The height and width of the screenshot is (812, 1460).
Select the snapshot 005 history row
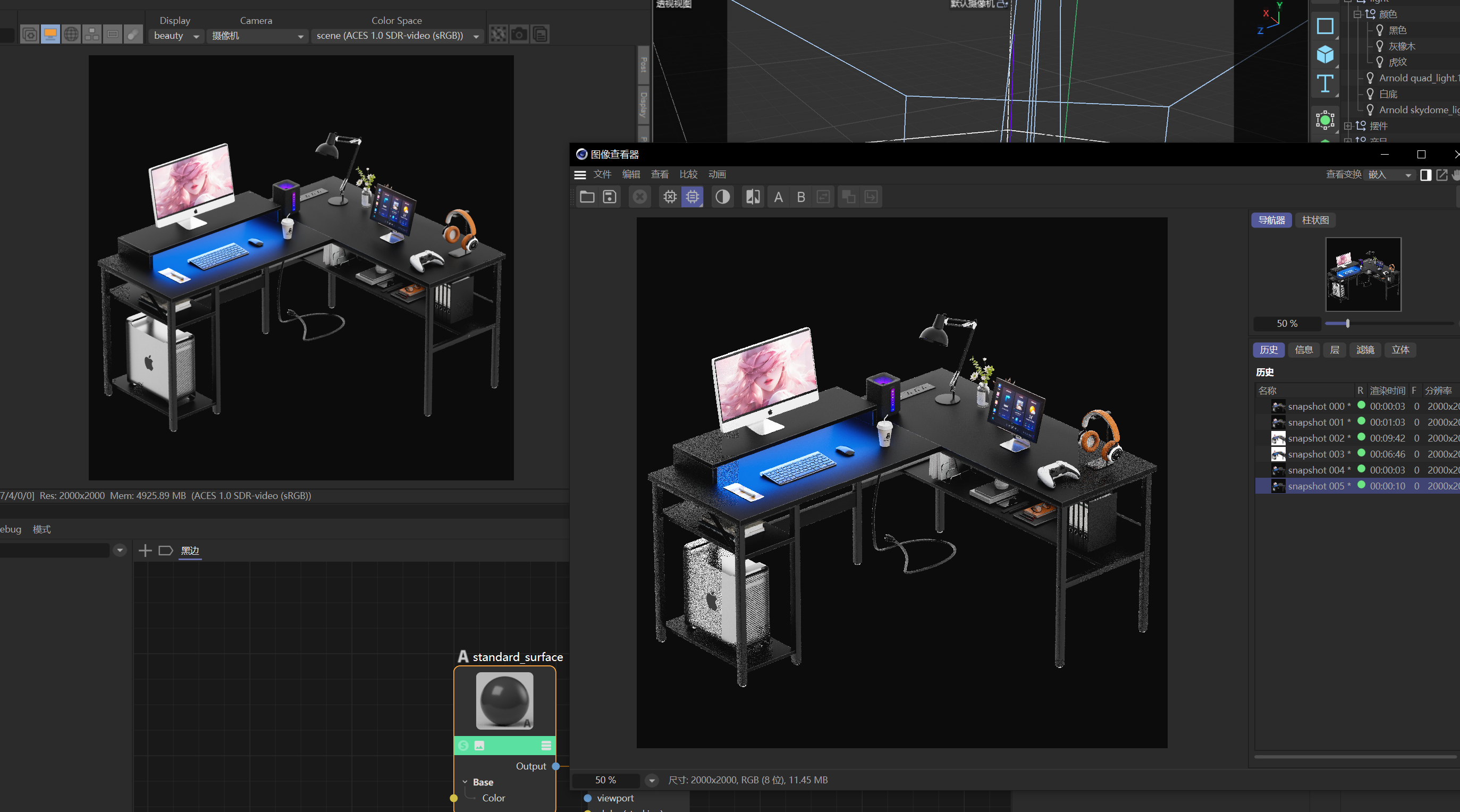click(x=1357, y=486)
